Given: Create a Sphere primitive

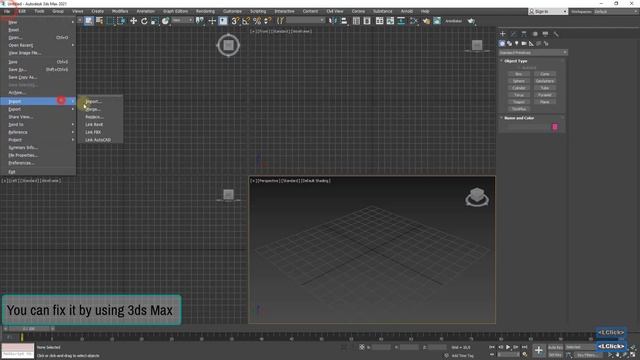Looking at the screenshot, I should click(519, 81).
